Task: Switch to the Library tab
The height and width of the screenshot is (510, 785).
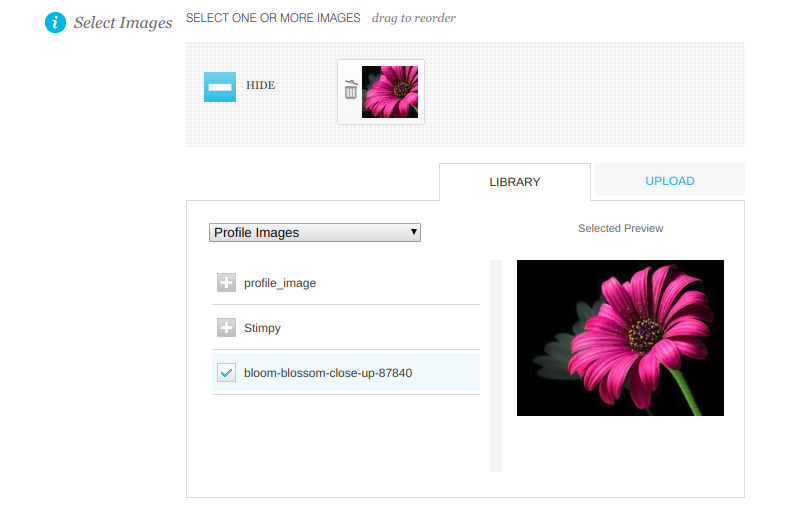Action: tap(515, 182)
